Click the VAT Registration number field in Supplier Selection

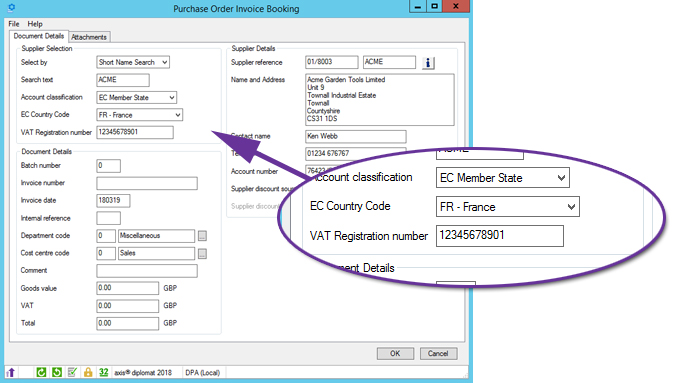[x=135, y=132]
